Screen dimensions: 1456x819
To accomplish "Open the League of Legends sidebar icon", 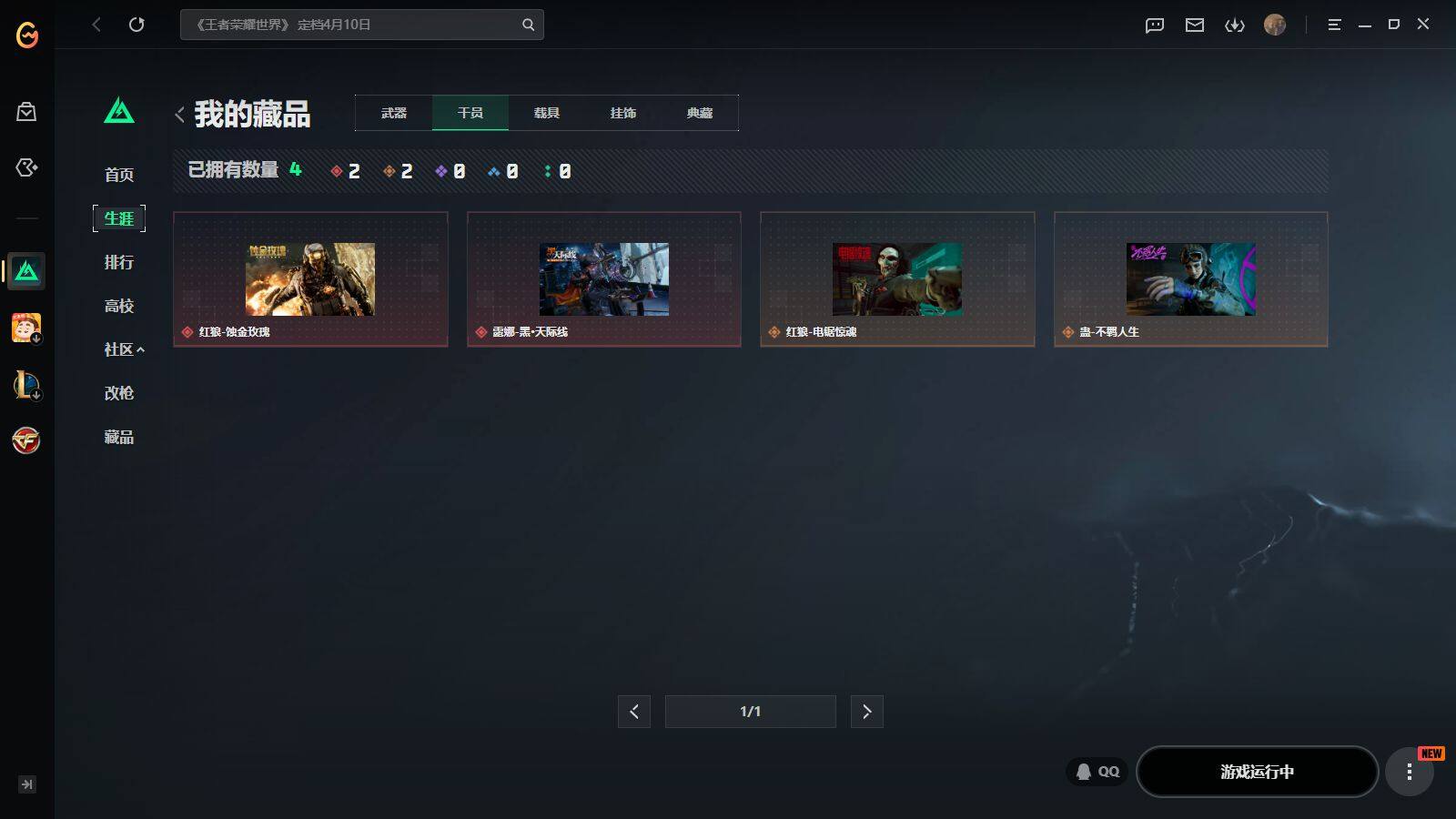I will pos(26,384).
